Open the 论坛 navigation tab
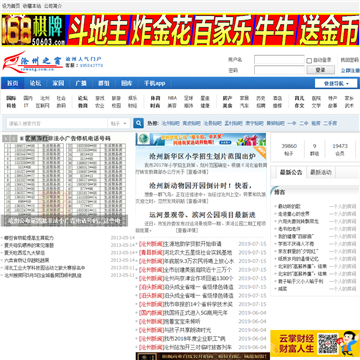This screenshot has height=360, width=360. tap(35, 83)
